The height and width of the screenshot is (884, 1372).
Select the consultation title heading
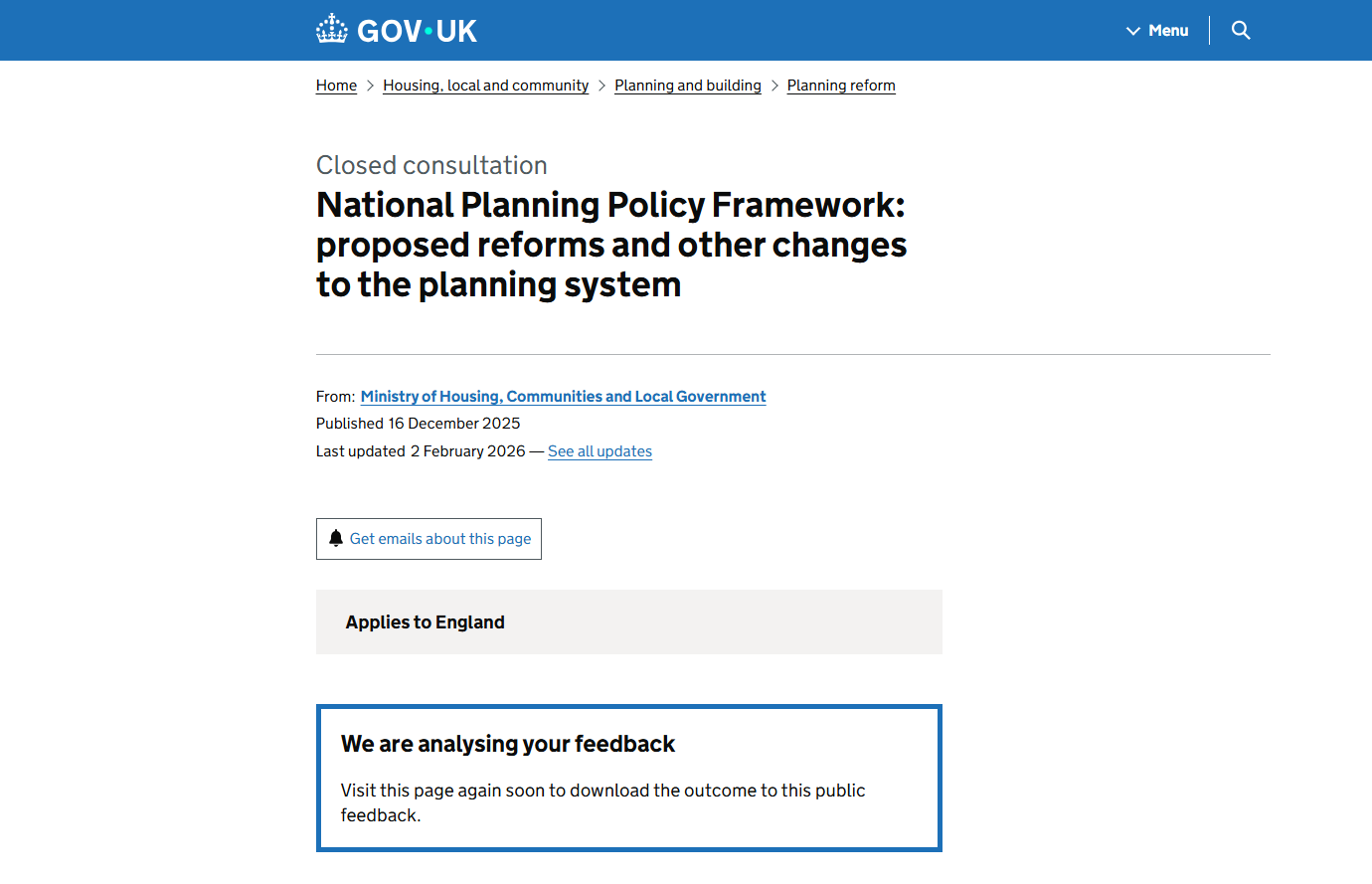coord(610,244)
